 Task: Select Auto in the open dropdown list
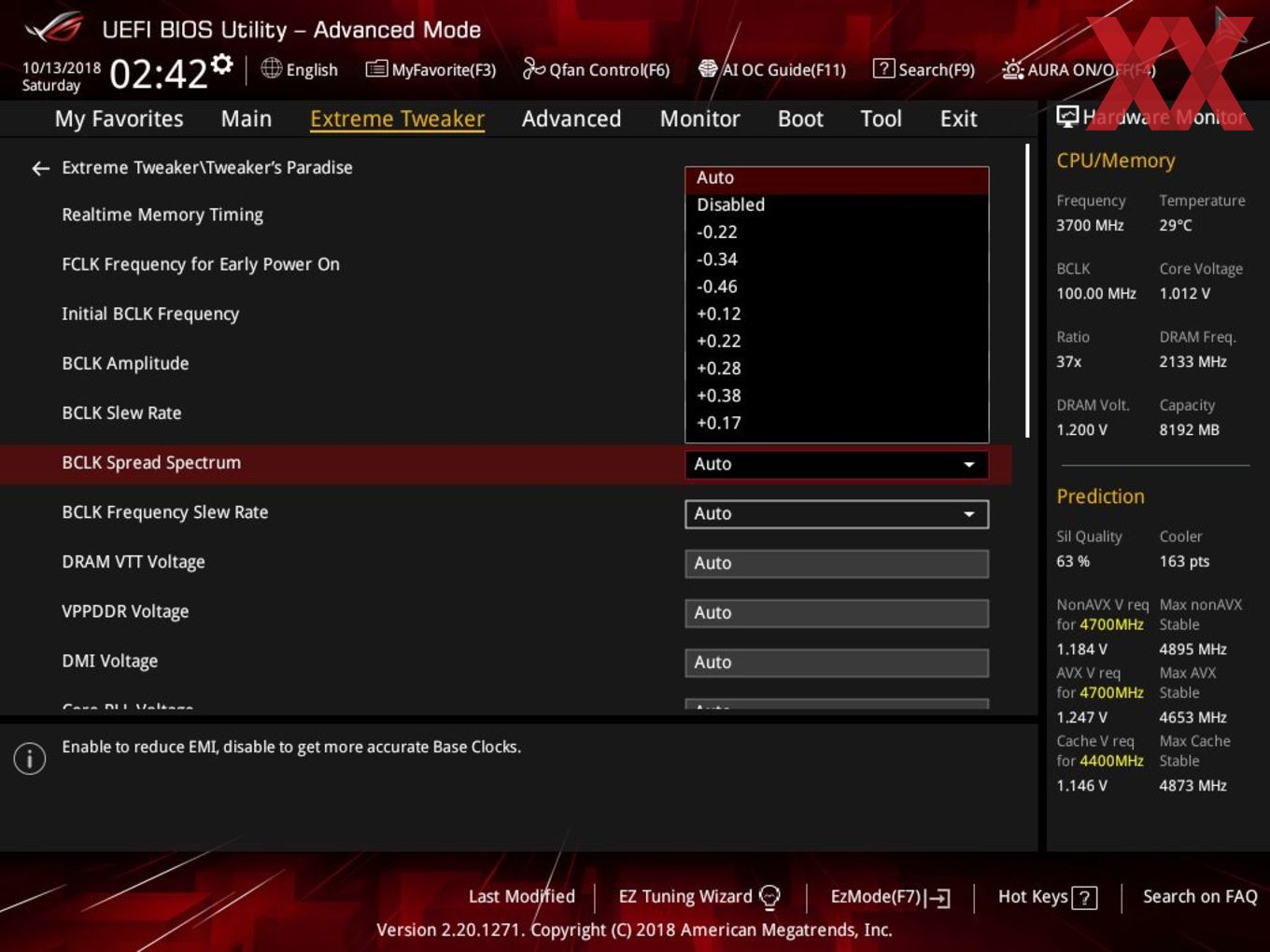coord(837,178)
